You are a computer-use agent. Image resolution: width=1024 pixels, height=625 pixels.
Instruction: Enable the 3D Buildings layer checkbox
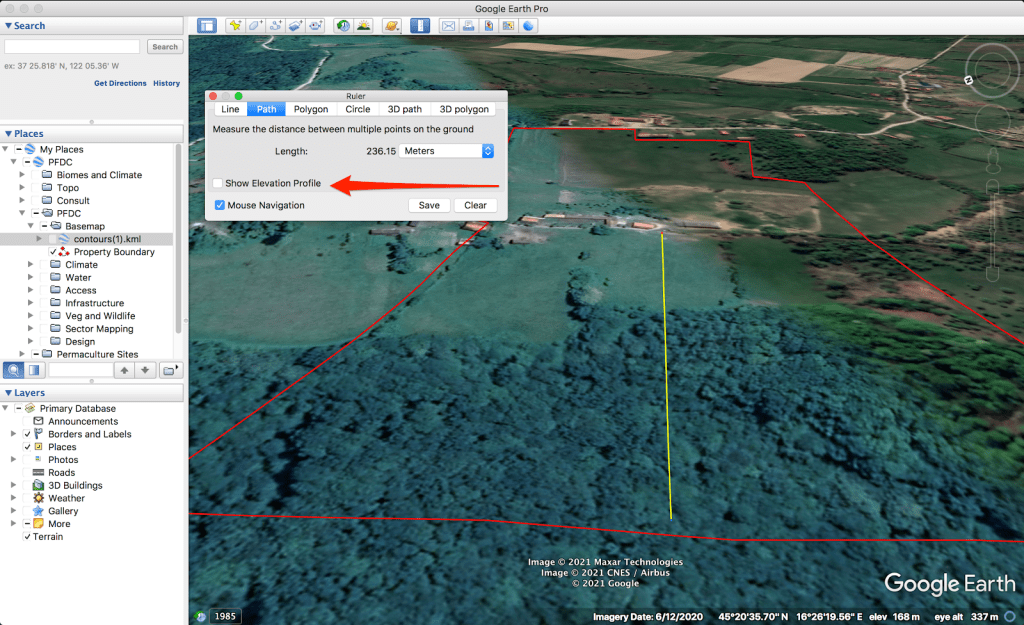pos(27,485)
